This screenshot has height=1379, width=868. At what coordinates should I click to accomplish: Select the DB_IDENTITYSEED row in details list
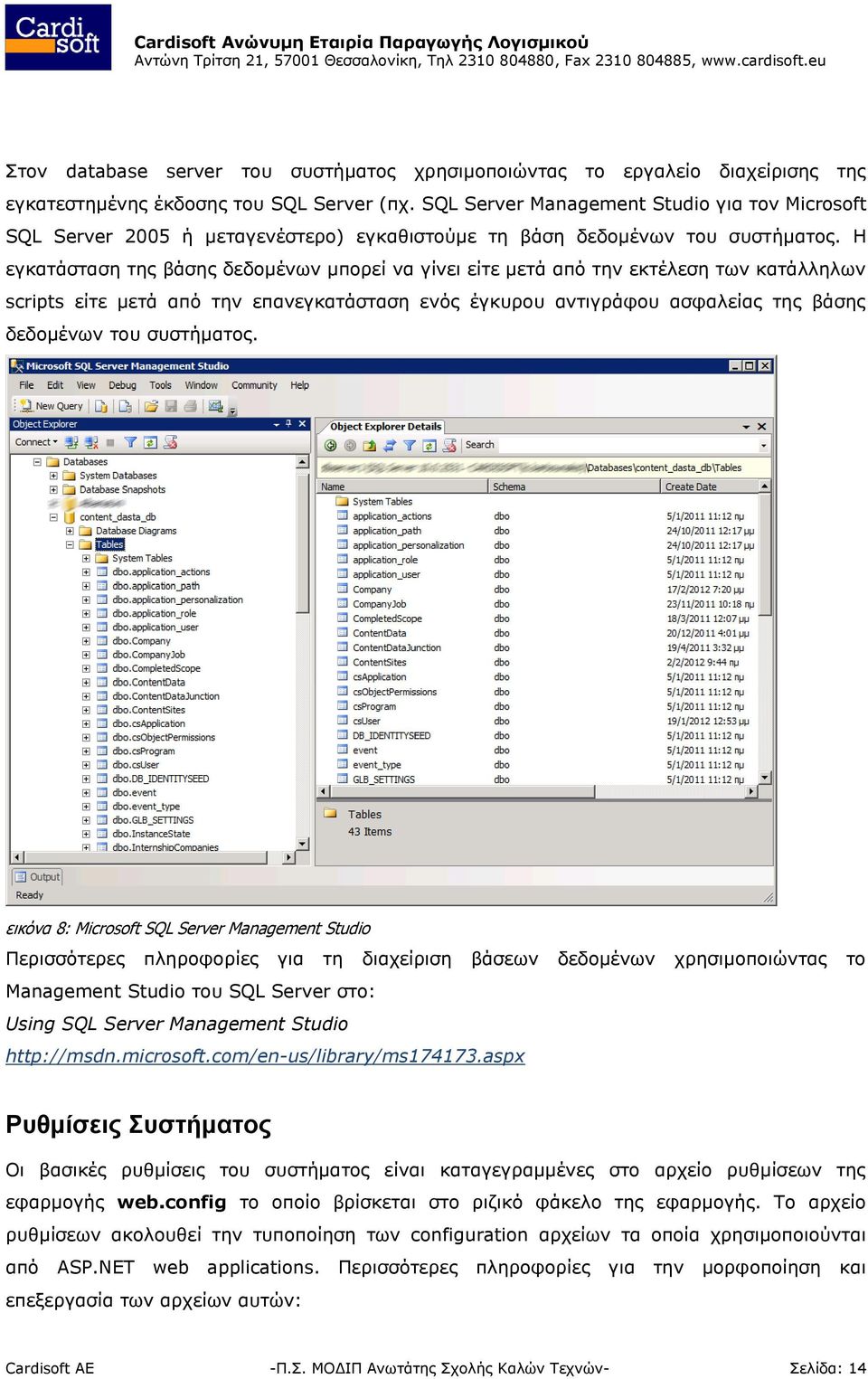click(x=391, y=736)
